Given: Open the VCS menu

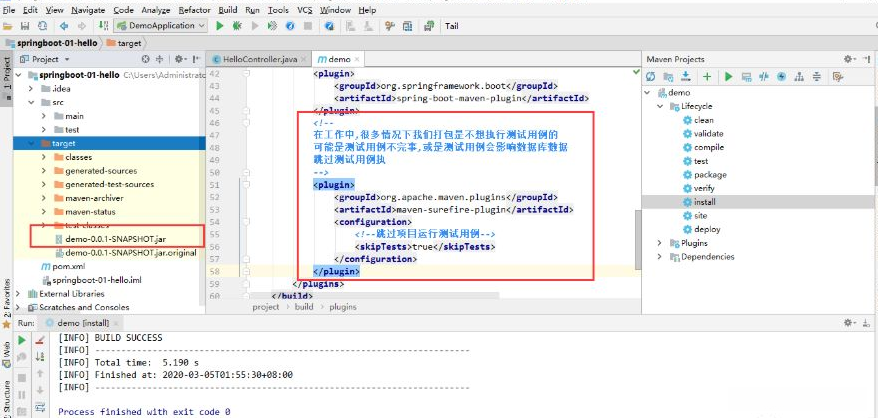Looking at the screenshot, I should tap(305, 10).
